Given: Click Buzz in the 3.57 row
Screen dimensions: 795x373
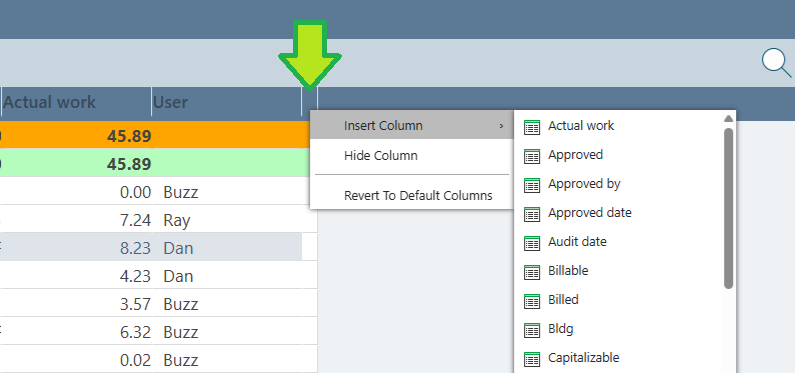Looking at the screenshot, I should pos(180,304).
